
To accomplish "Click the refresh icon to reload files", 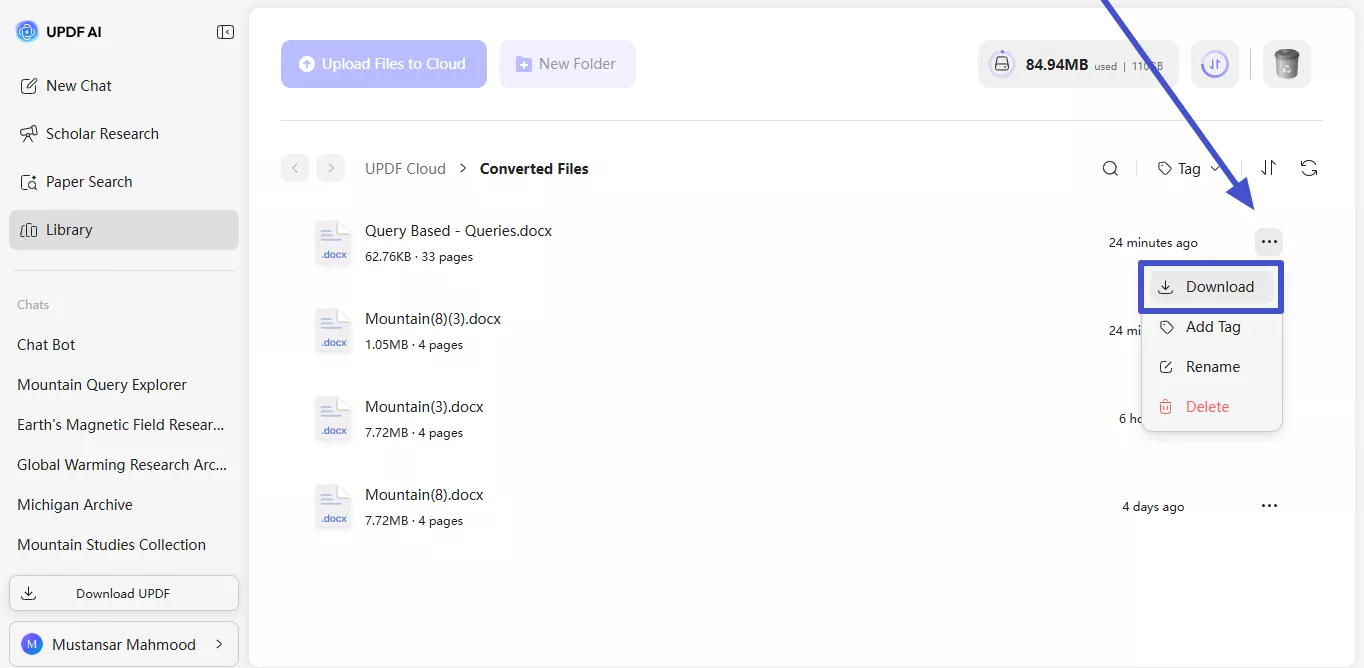I will (x=1309, y=168).
